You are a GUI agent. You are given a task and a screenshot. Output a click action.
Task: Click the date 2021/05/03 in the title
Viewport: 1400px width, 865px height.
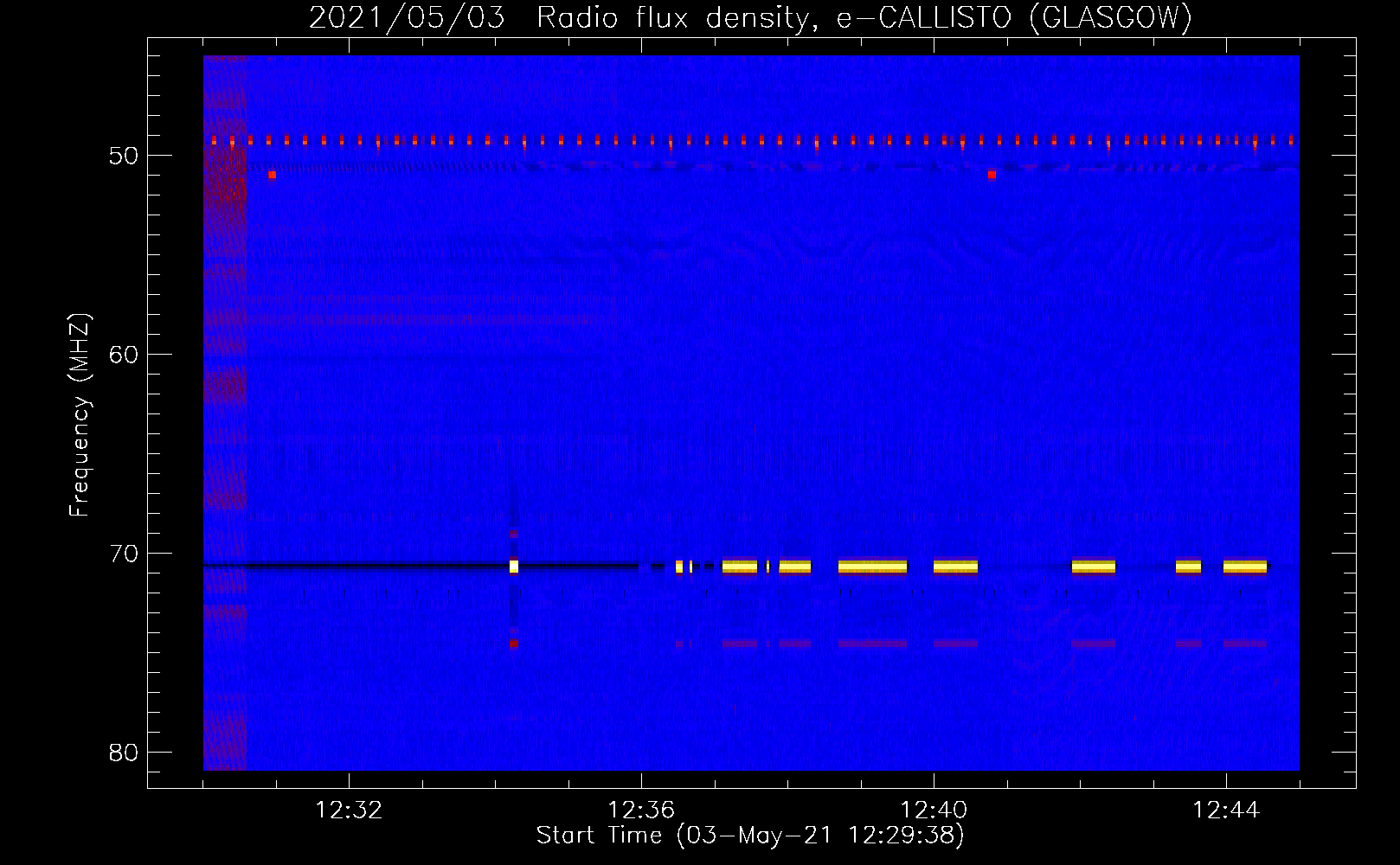tap(407, 18)
